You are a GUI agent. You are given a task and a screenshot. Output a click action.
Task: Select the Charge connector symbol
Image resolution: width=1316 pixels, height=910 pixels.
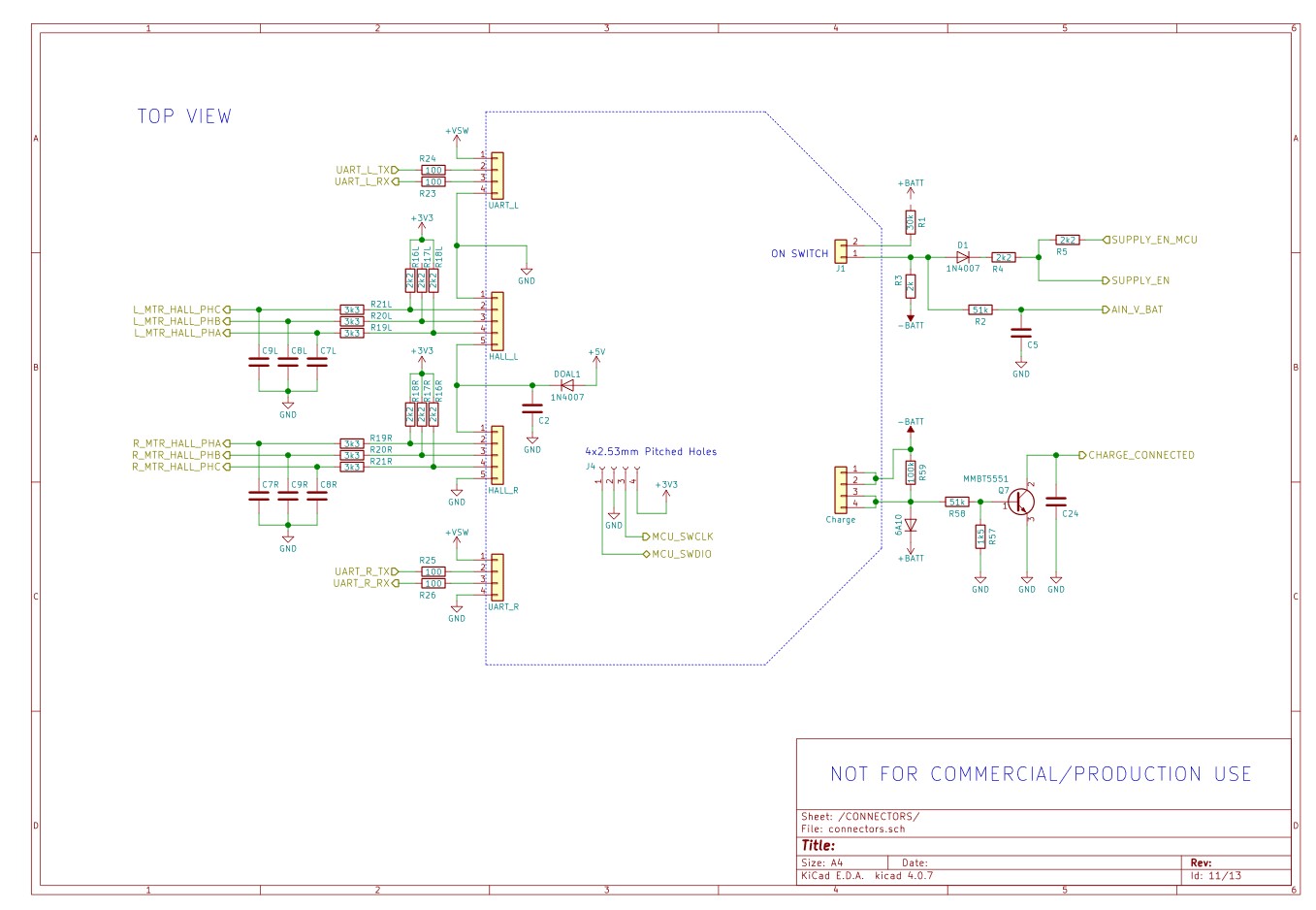coord(841,490)
